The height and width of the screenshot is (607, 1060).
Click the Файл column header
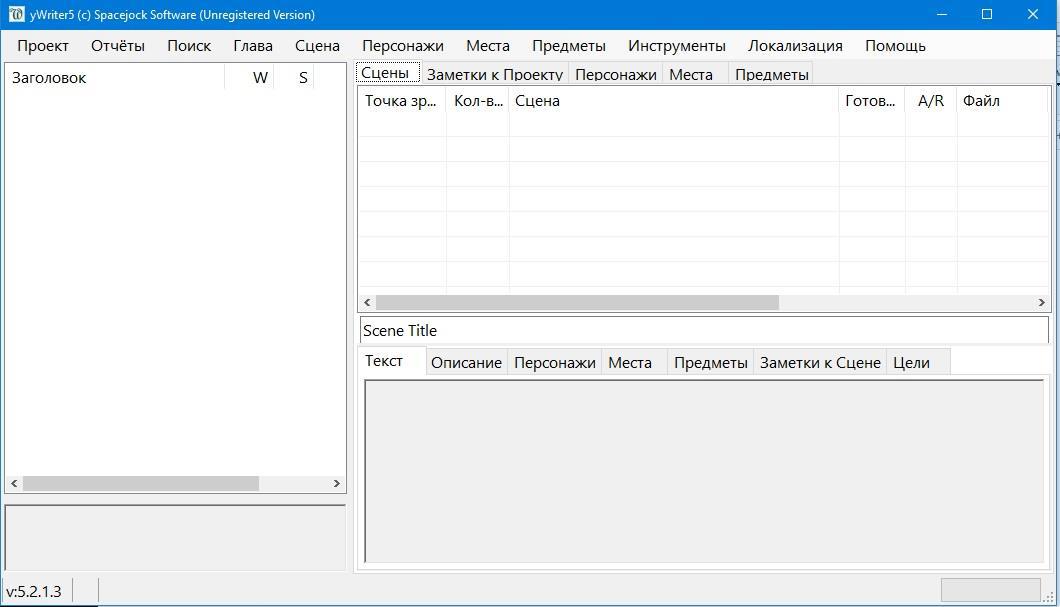click(981, 101)
